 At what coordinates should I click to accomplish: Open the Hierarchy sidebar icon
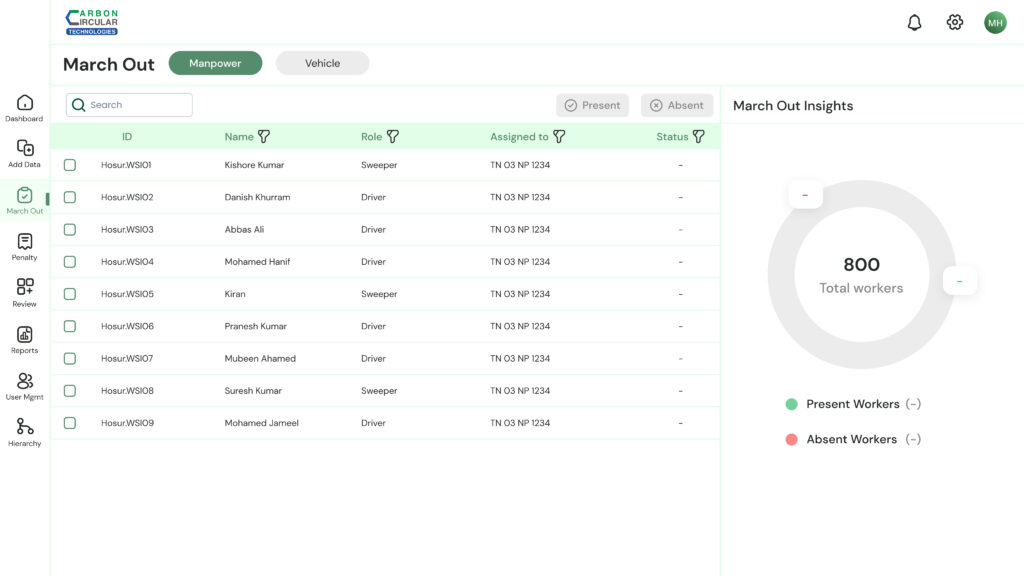click(25, 427)
